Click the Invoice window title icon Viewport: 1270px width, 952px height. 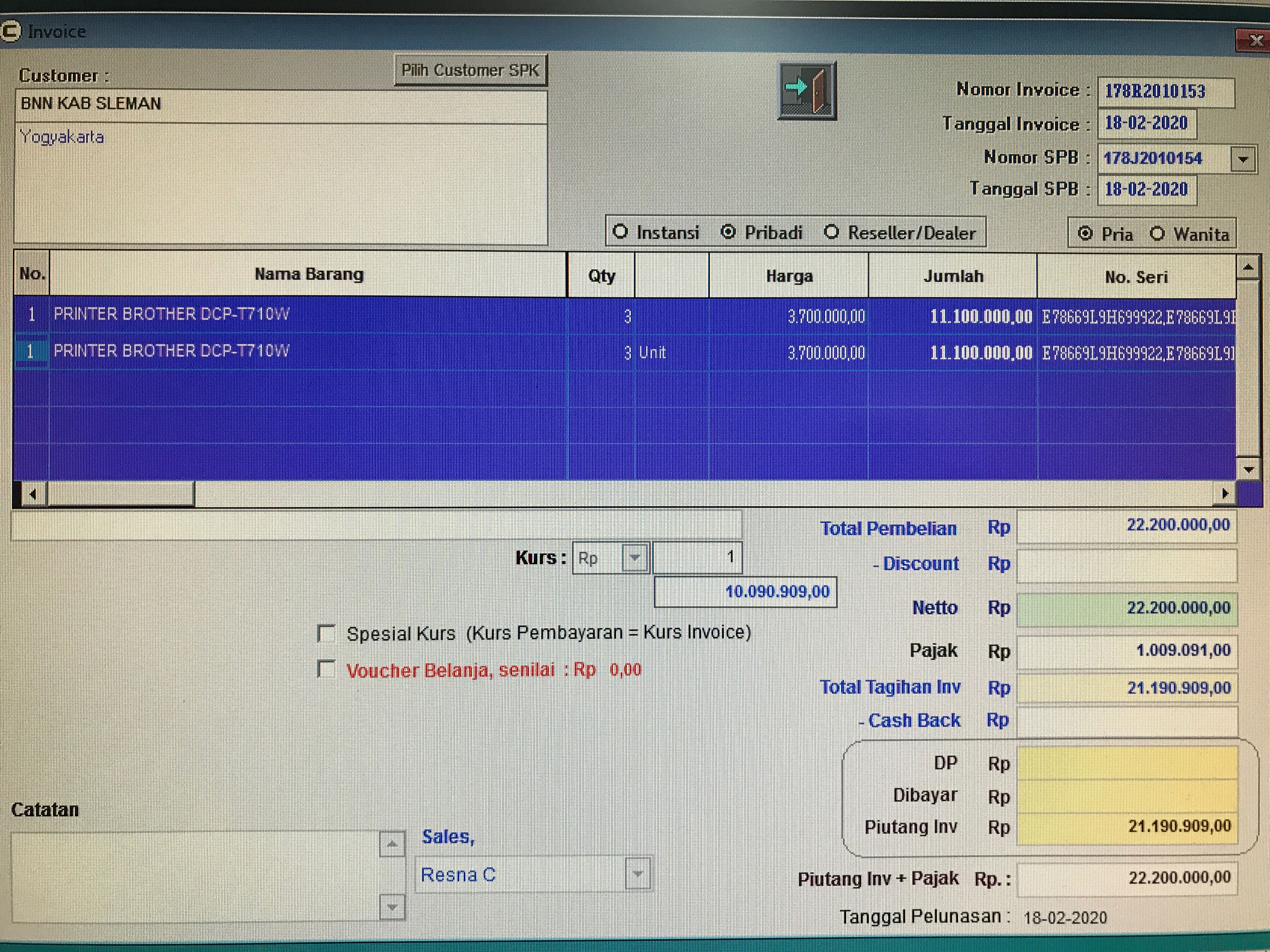tap(10, 31)
